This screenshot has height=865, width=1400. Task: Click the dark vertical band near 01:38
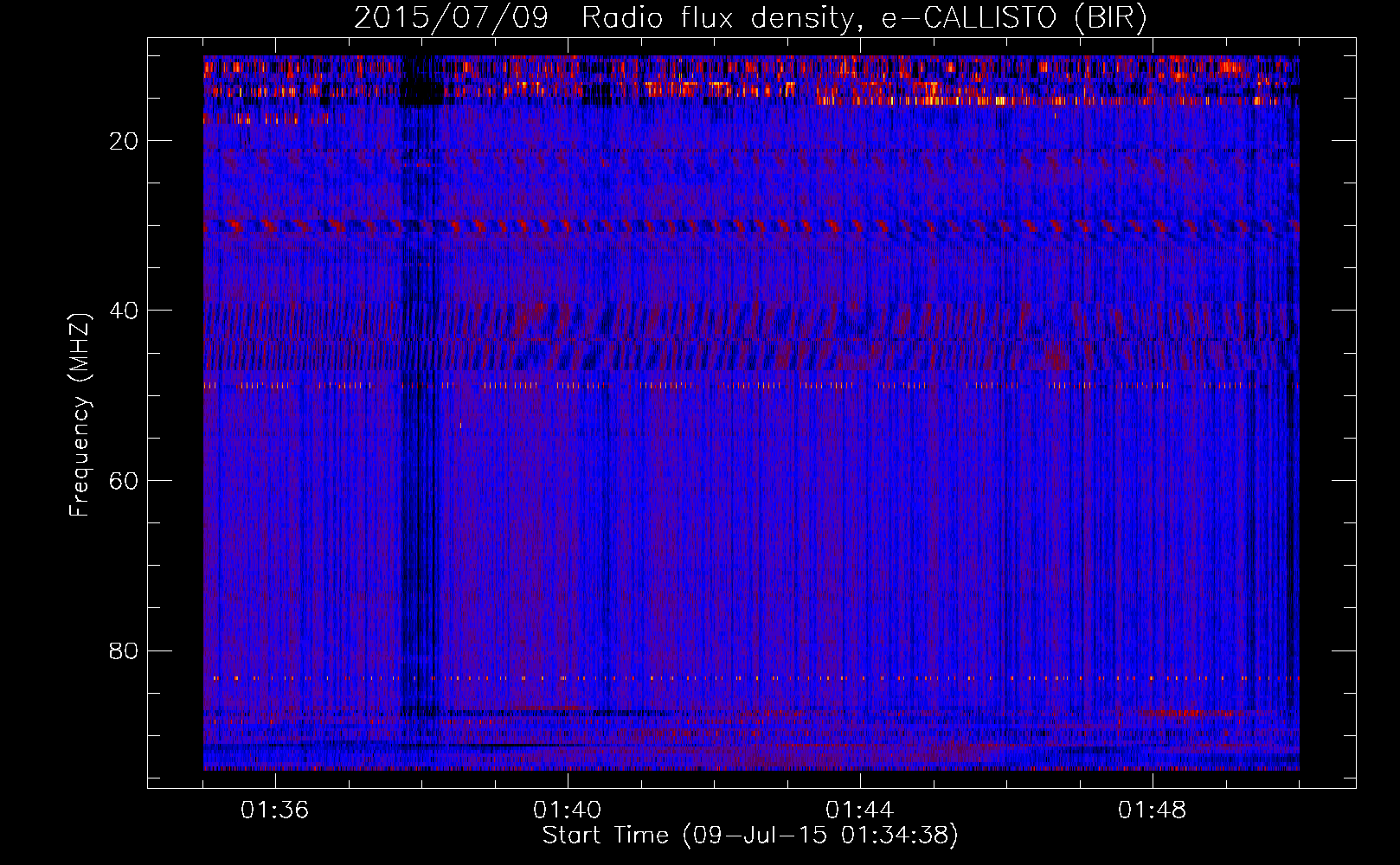[x=420, y=432]
